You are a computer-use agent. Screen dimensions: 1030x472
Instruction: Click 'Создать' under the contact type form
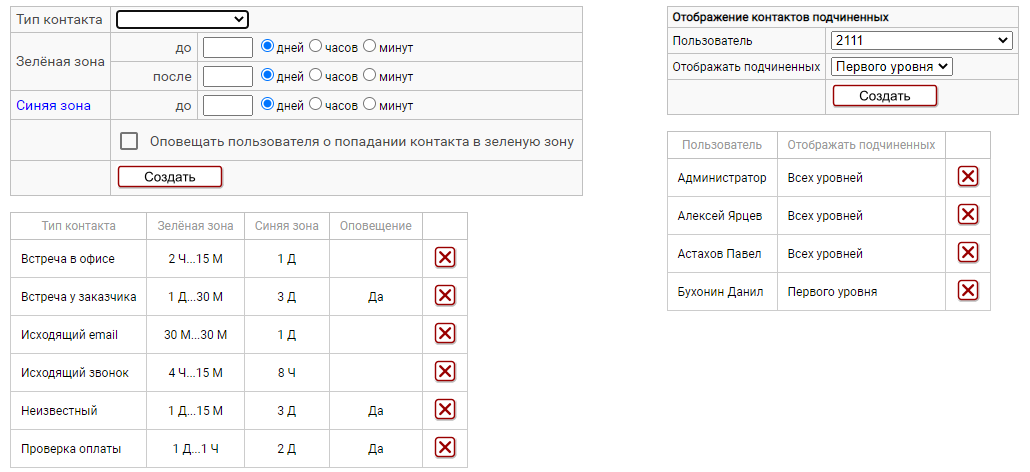pyautogui.click(x=169, y=177)
